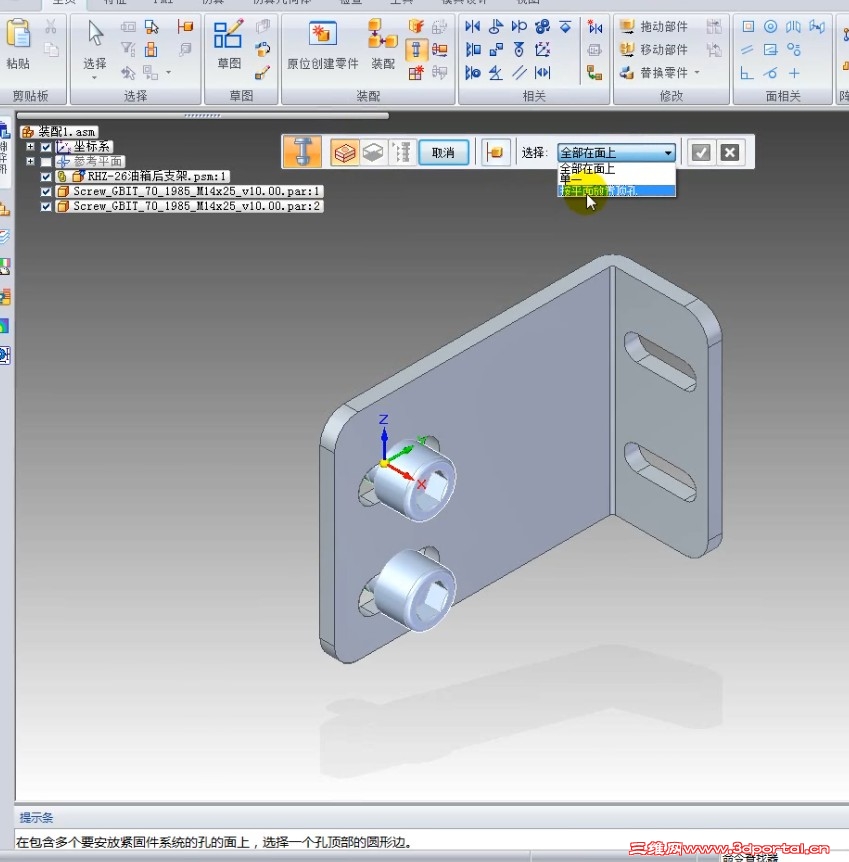The width and height of the screenshot is (849, 862).
Task: Click the 装配 assemble icon in the ribbon
Action: tap(382, 34)
